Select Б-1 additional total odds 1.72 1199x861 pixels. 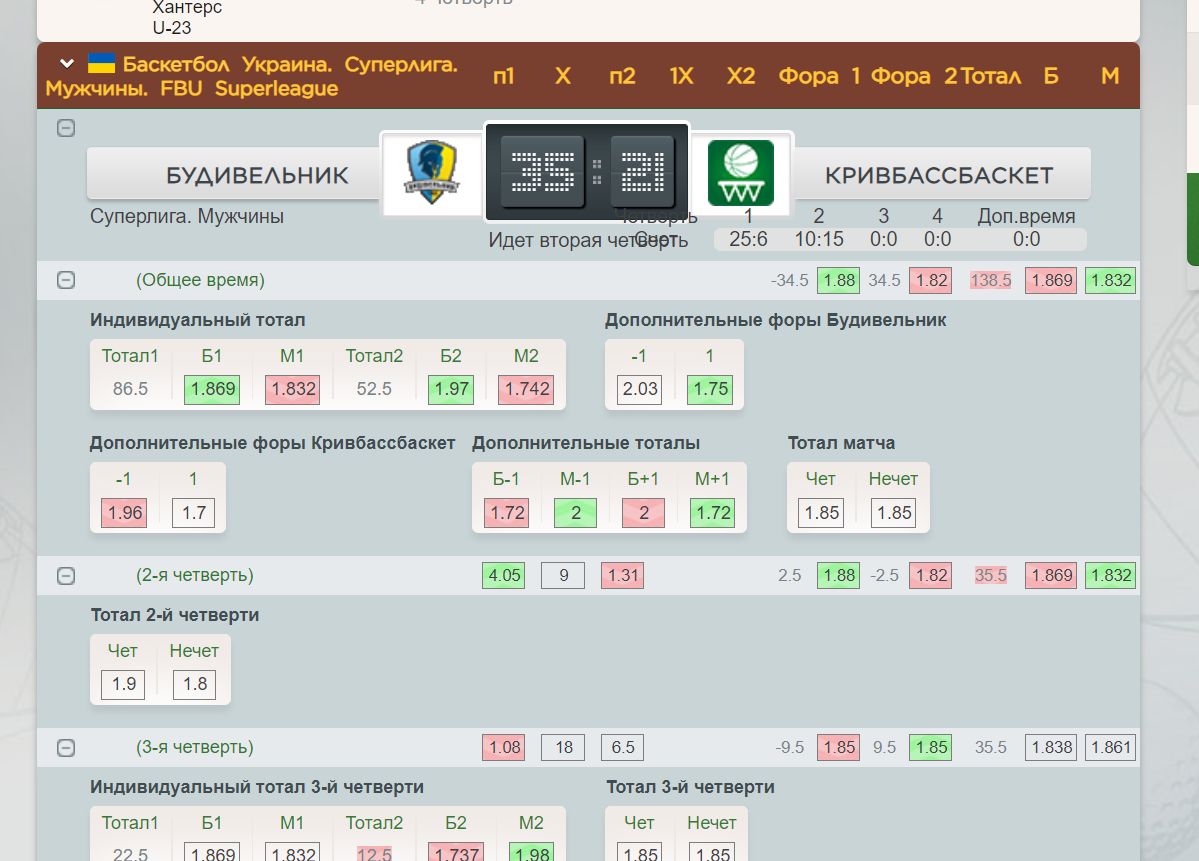(507, 513)
